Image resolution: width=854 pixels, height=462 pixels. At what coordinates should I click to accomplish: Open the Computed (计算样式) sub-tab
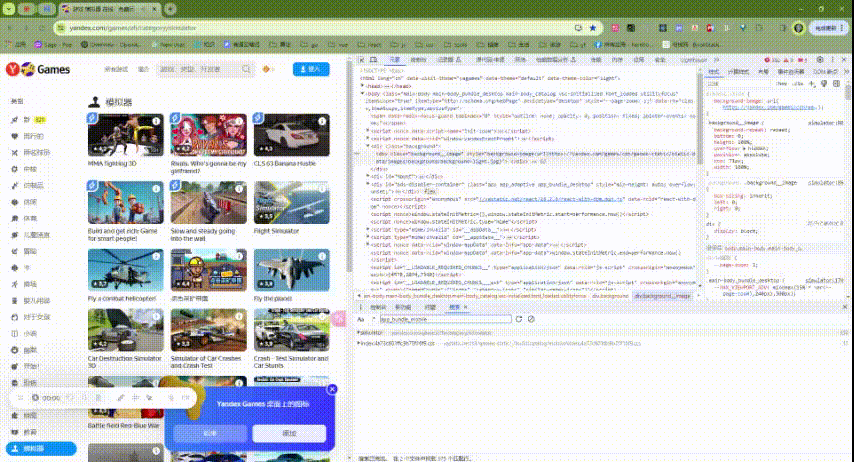tap(738, 72)
